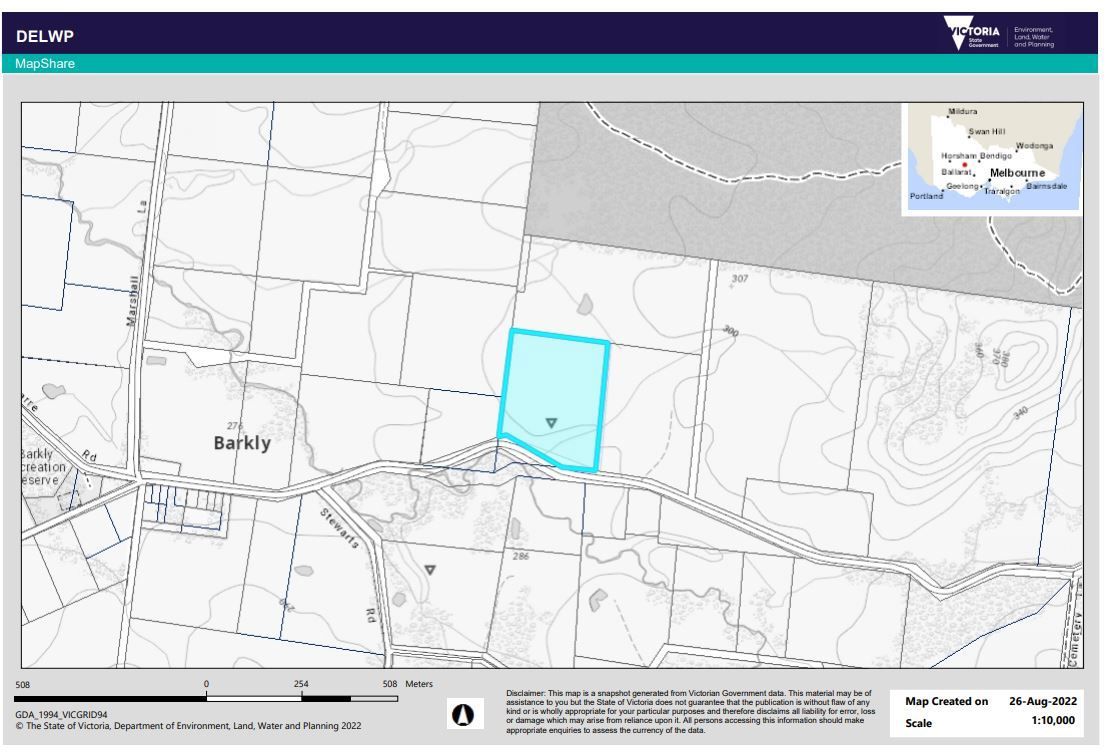Click the MapShare label in the teal bar
This screenshot has width=1106, height=752.
click(45, 64)
